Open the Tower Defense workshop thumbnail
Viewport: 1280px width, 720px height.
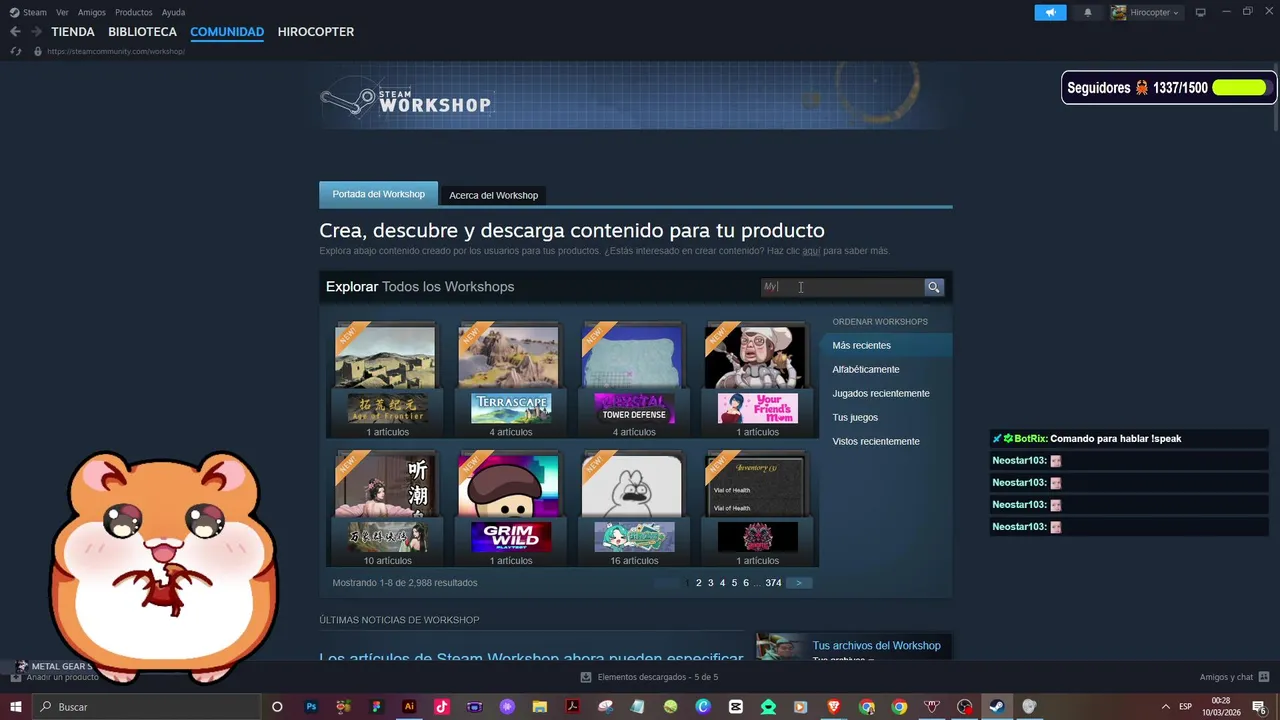pyautogui.click(x=633, y=380)
